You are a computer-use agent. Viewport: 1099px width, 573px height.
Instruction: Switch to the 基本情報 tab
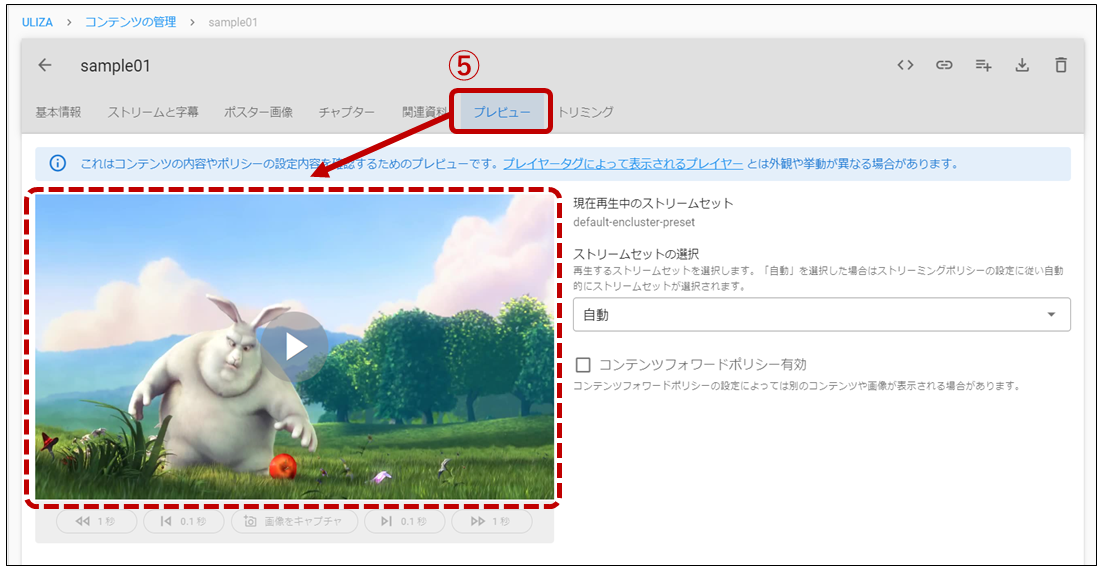tap(58, 112)
